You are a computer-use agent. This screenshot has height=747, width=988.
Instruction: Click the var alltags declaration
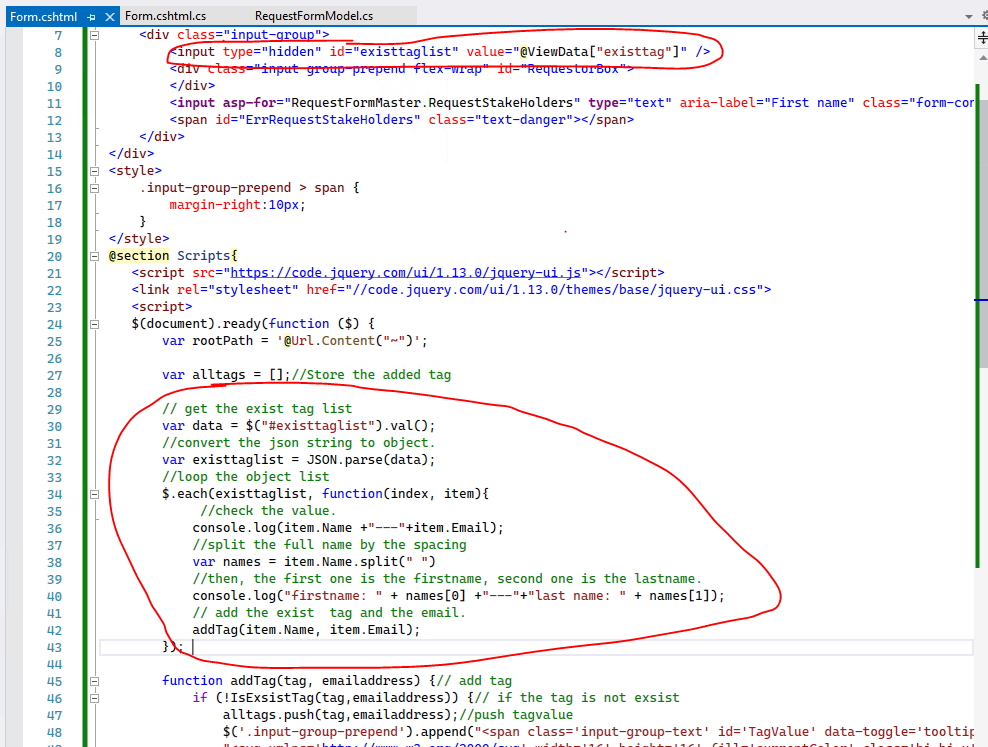[226, 375]
